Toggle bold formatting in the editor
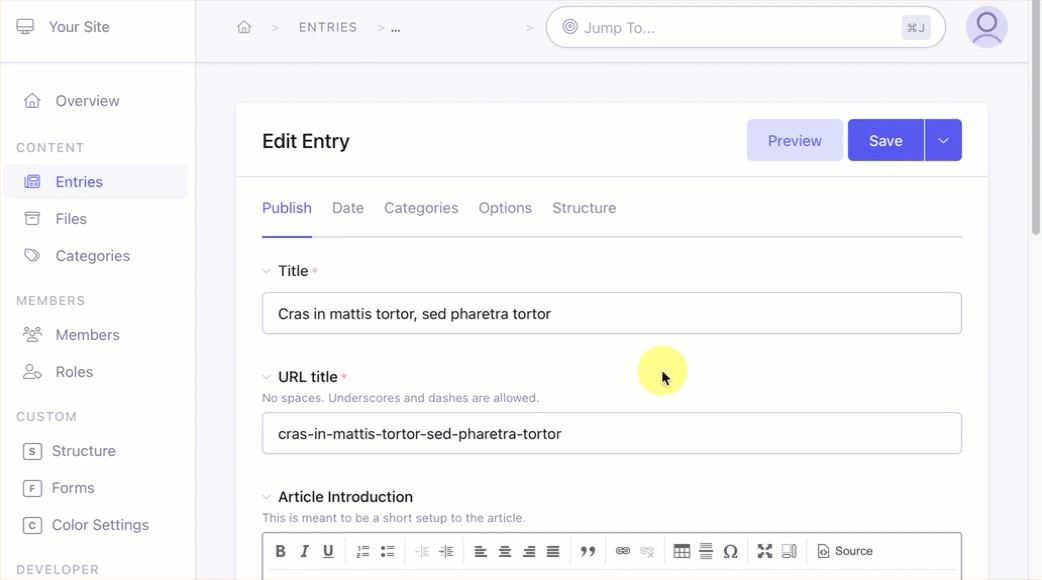This screenshot has width=1042, height=580. click(x=281, y=551)
